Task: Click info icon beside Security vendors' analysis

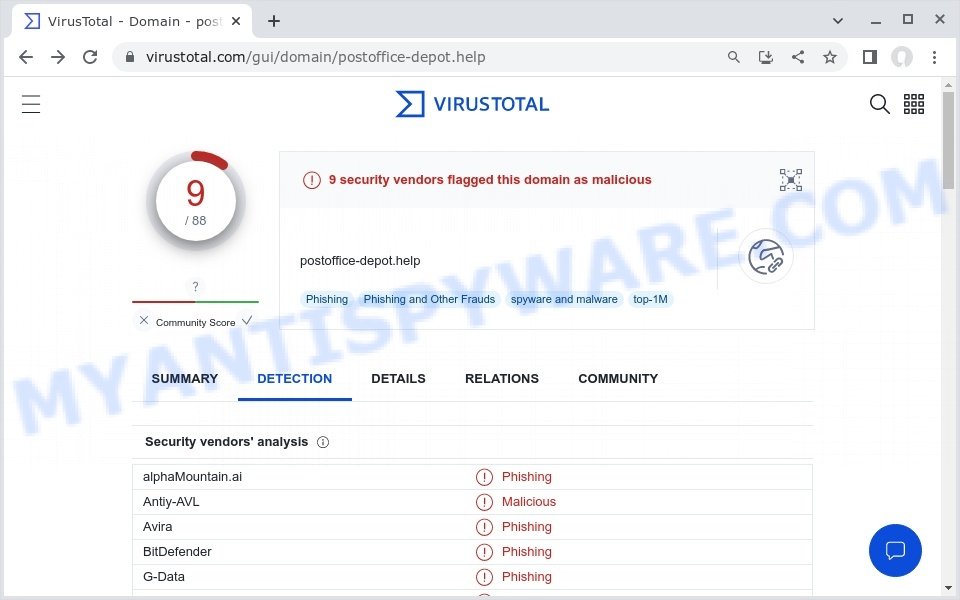Action: [x=323, y=442]
